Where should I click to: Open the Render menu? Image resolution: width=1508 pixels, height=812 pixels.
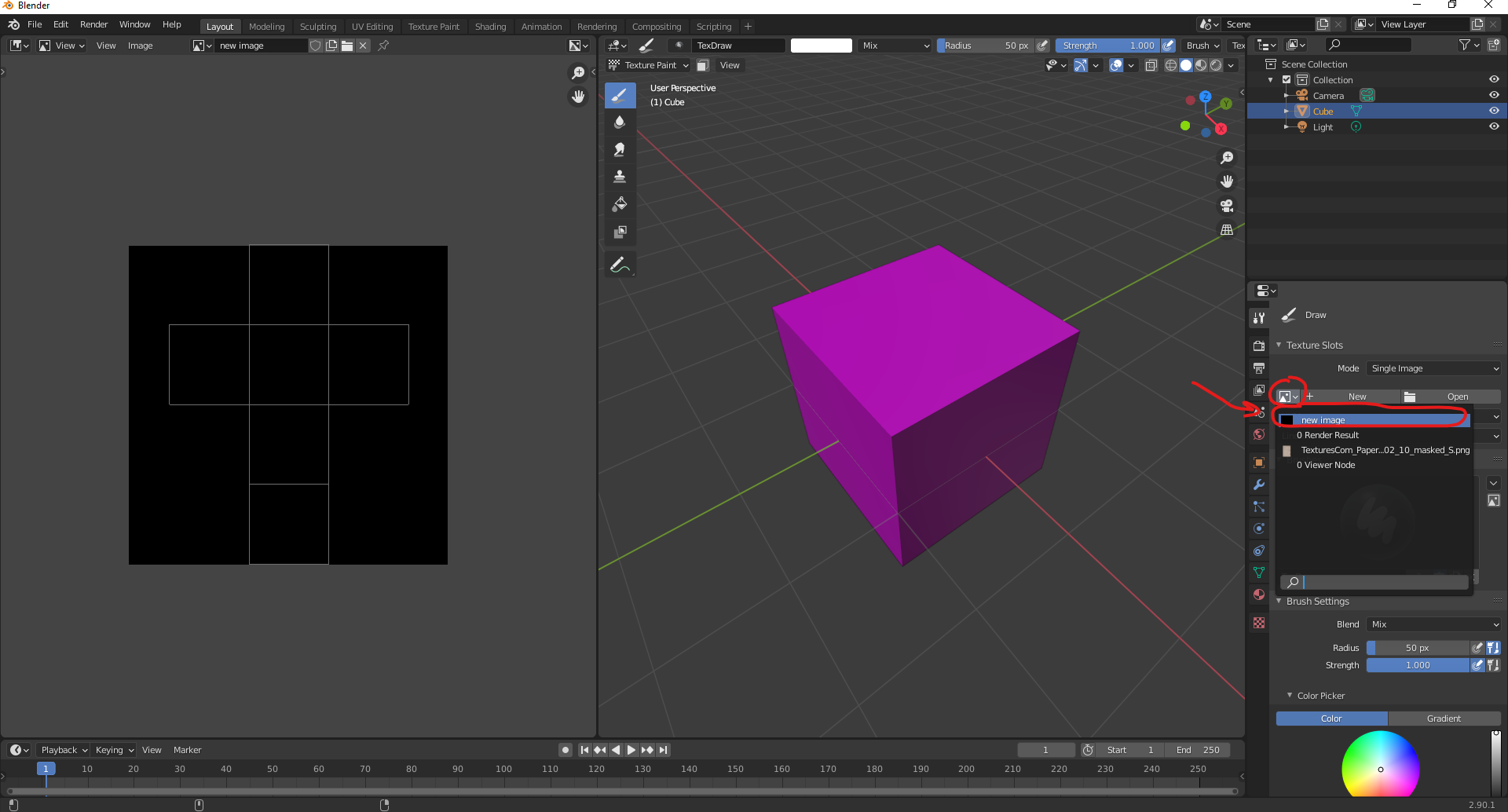(93, 24)
